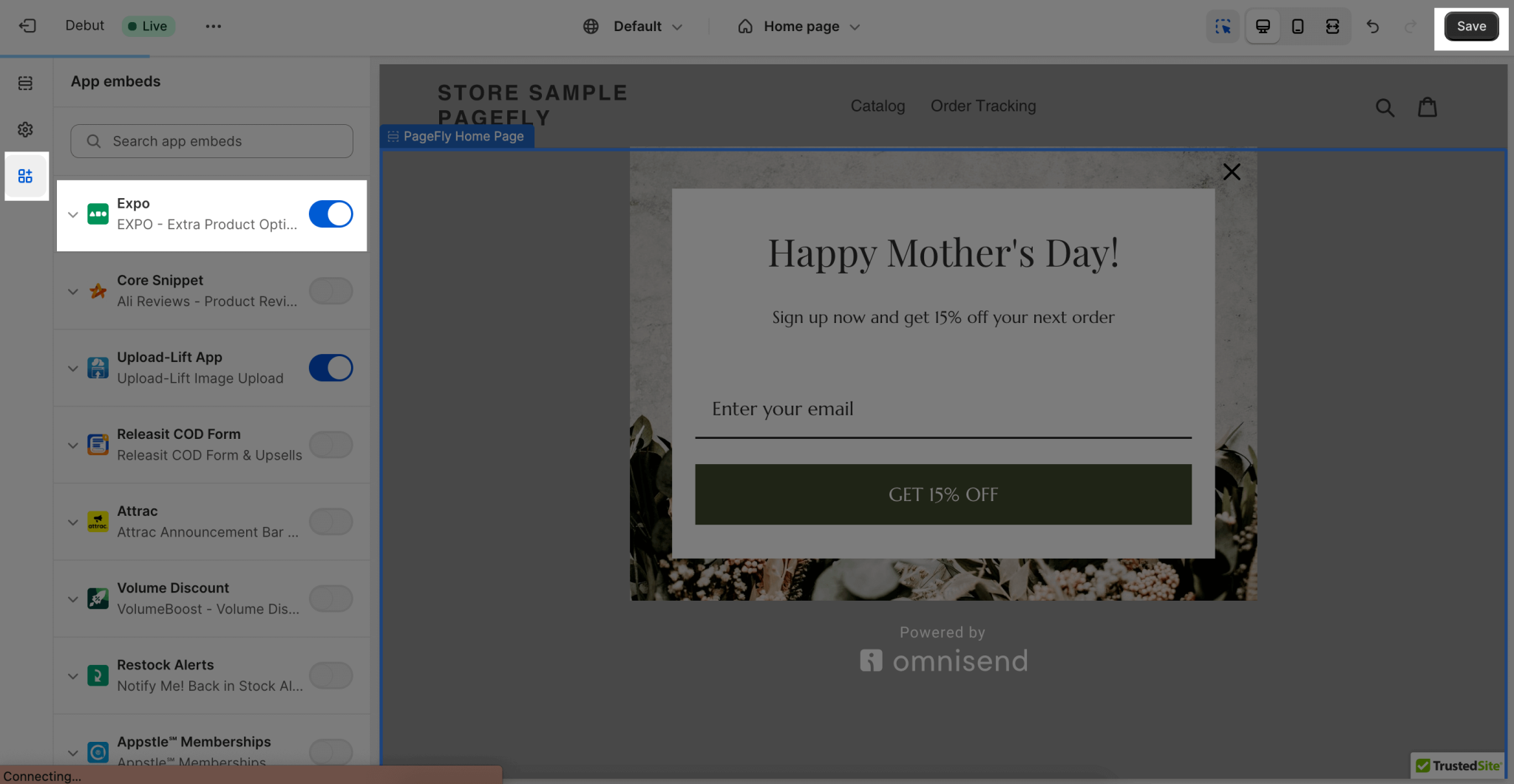This screenshot has height=784, width=1514.
Task: Click the redo arrow
Action: (x=1410, y=27)
